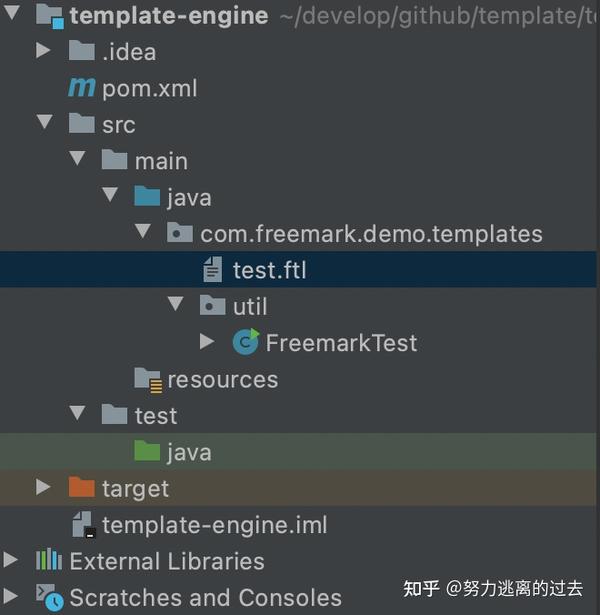This screenshot has width=600, height=615.
Task: Select the test.ftl file
Action: [x=269, y=270]
